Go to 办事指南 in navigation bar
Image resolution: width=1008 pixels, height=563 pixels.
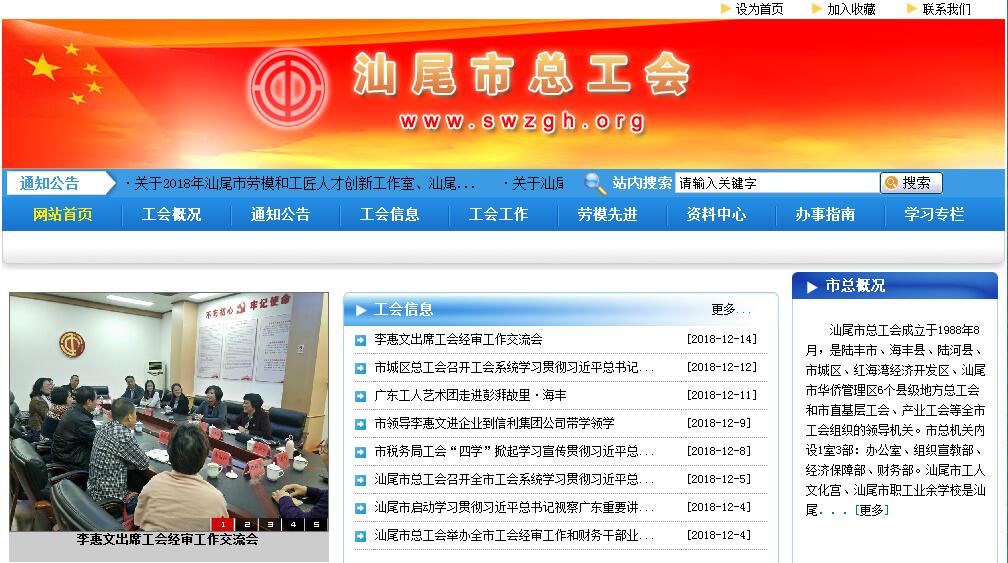[825, 214]
